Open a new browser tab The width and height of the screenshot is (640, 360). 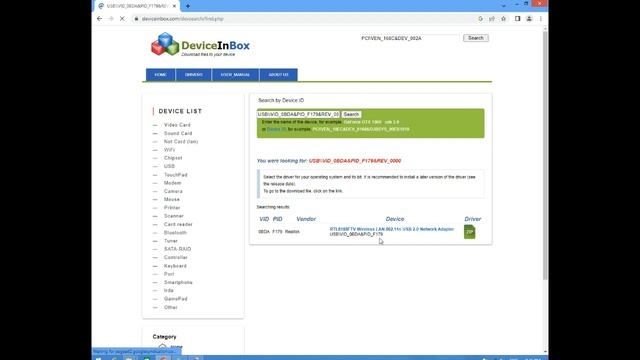[188, 6]
